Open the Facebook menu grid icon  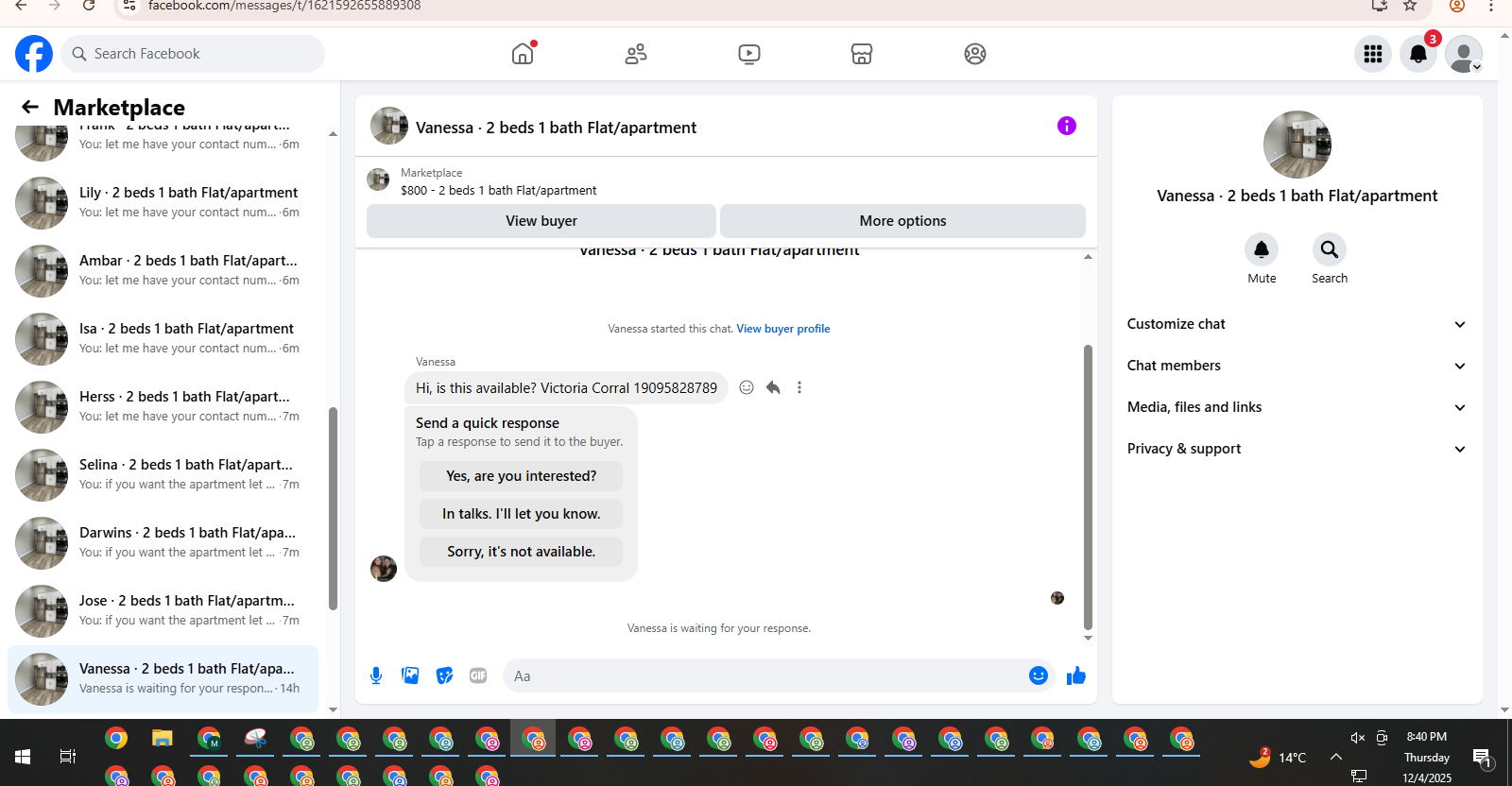pyautogui.click(x=1373, y=54)
